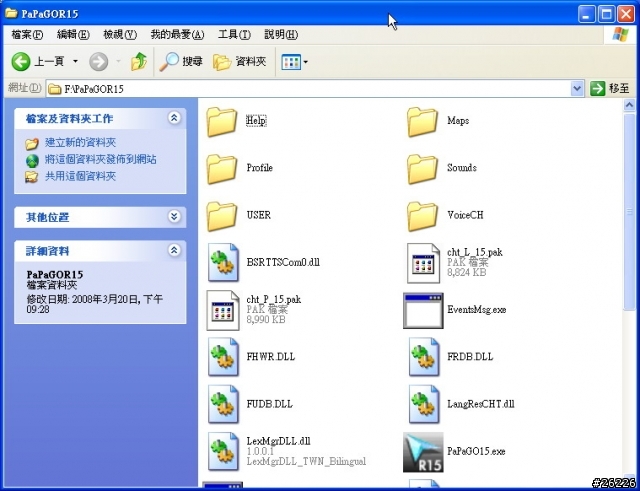Click the scrollbar up arrow
The height and width of the screenshot is (491, 640).
tap(629, 105)
